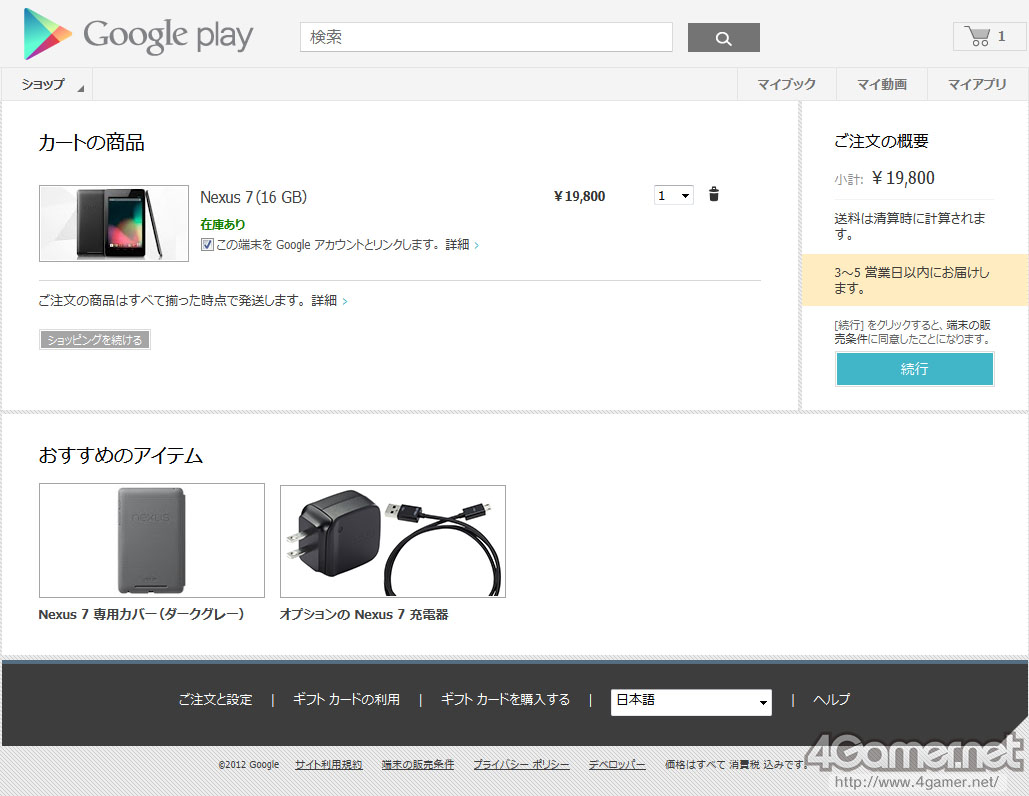The width and height of the screenshot is (1029, 796).
Task: Open the 日本語 language dropdown
Action: [x=691, y=702]
